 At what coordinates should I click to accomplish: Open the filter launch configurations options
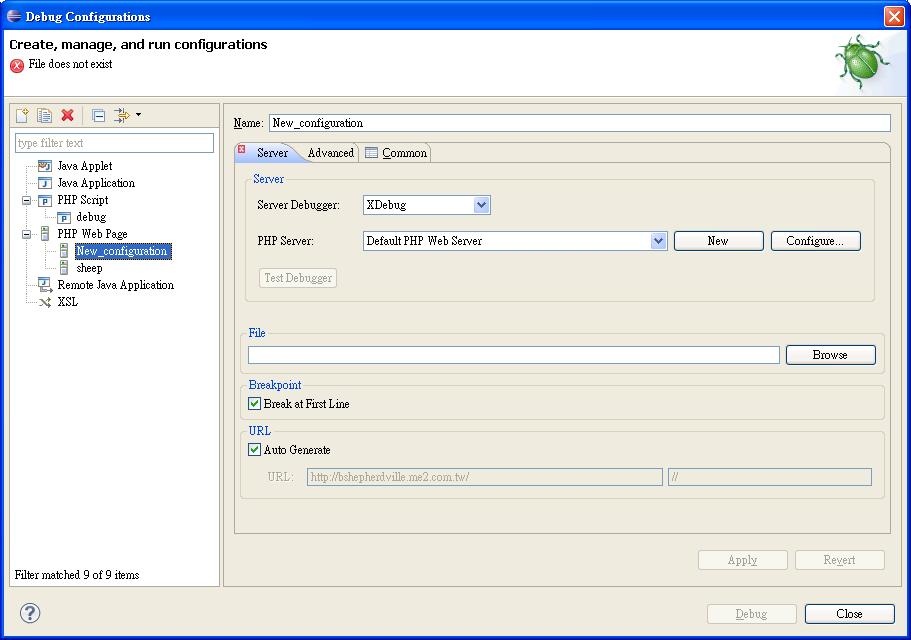coord(123,115)
